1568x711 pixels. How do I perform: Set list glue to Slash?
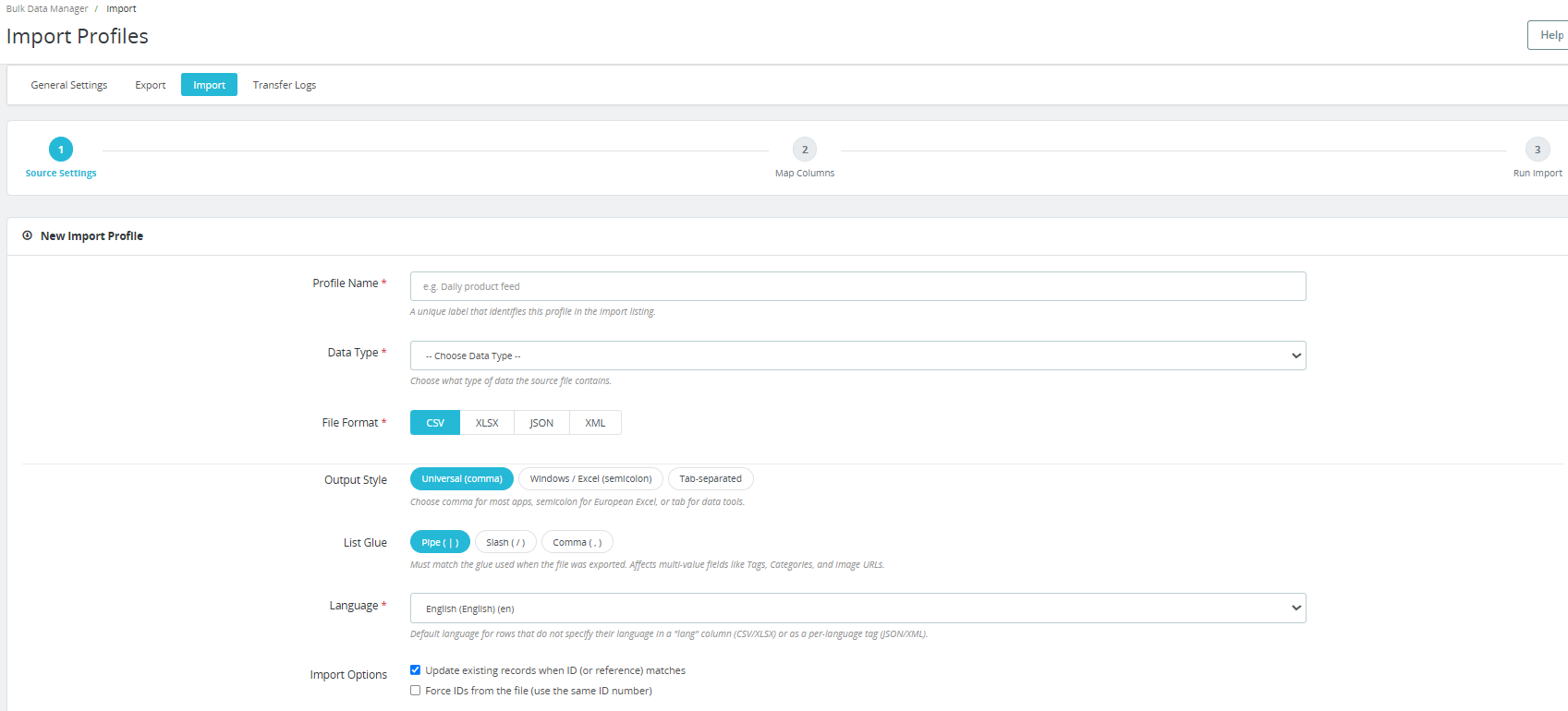pos(505,542)
